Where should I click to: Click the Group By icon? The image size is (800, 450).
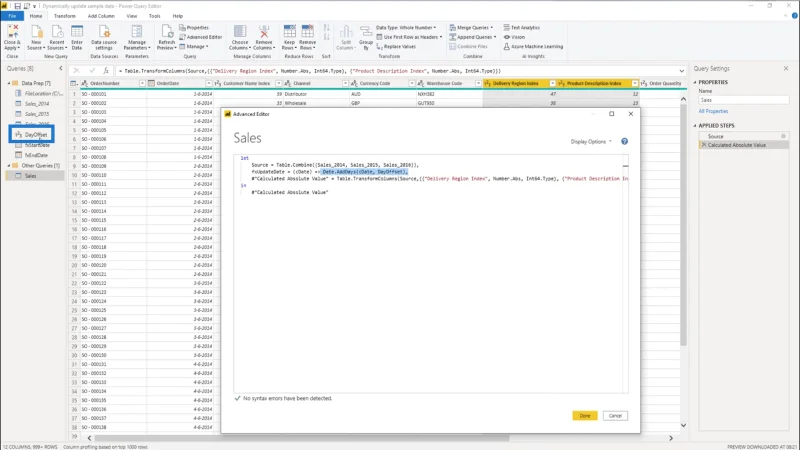(366, 32)
